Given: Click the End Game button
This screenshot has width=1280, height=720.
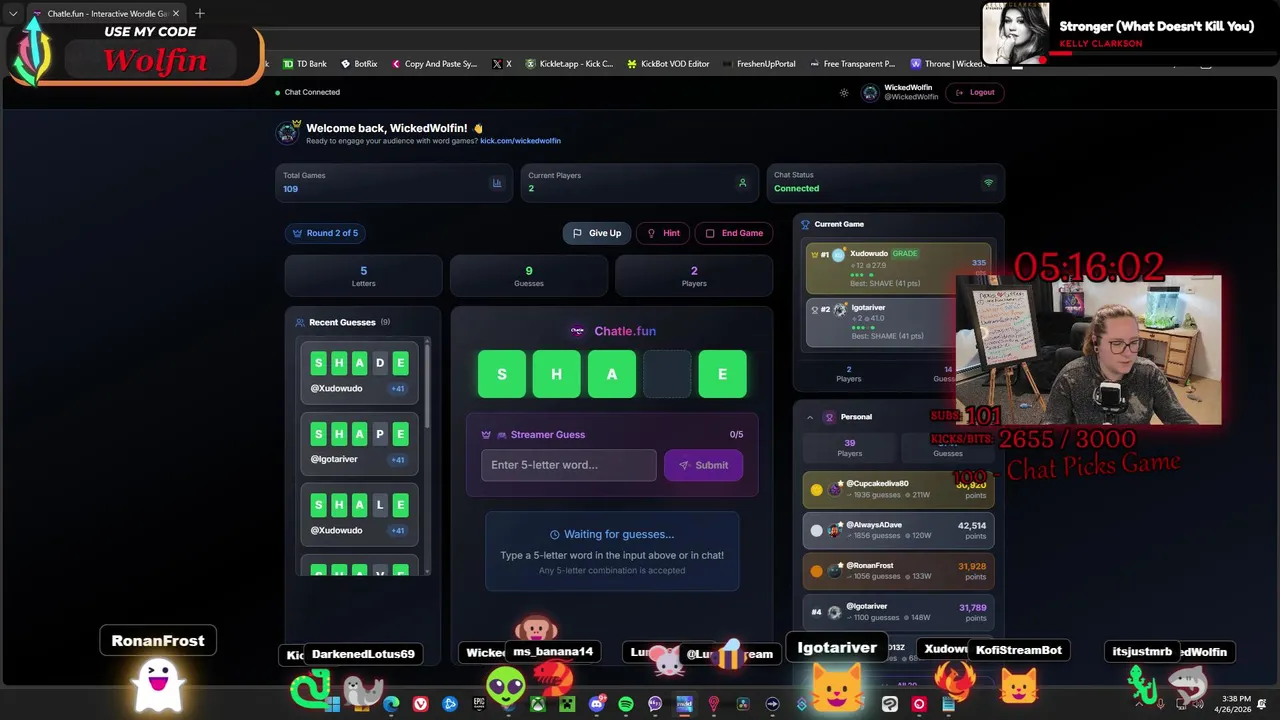Looking at the screenshot, I should coord(734,233).
